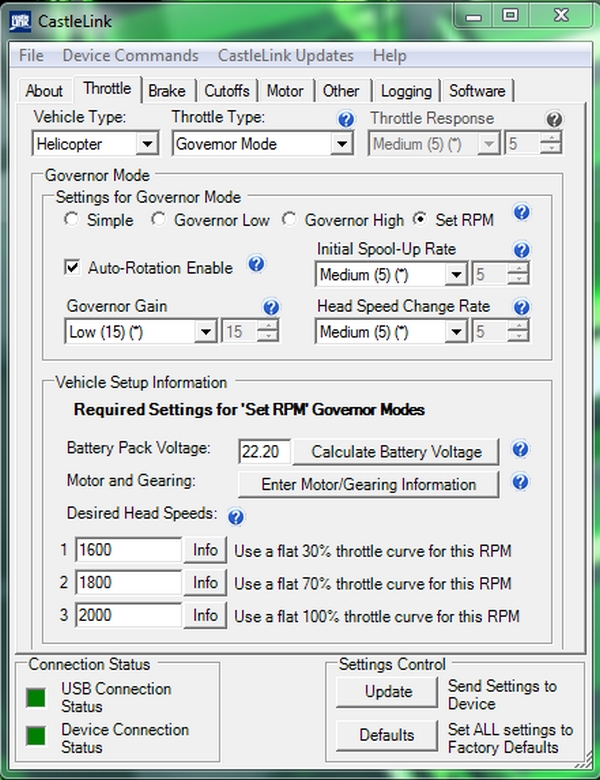This screenshot has height=780, width=600.
Task: Select the Simple governor radio button
Action: [72, 219]
